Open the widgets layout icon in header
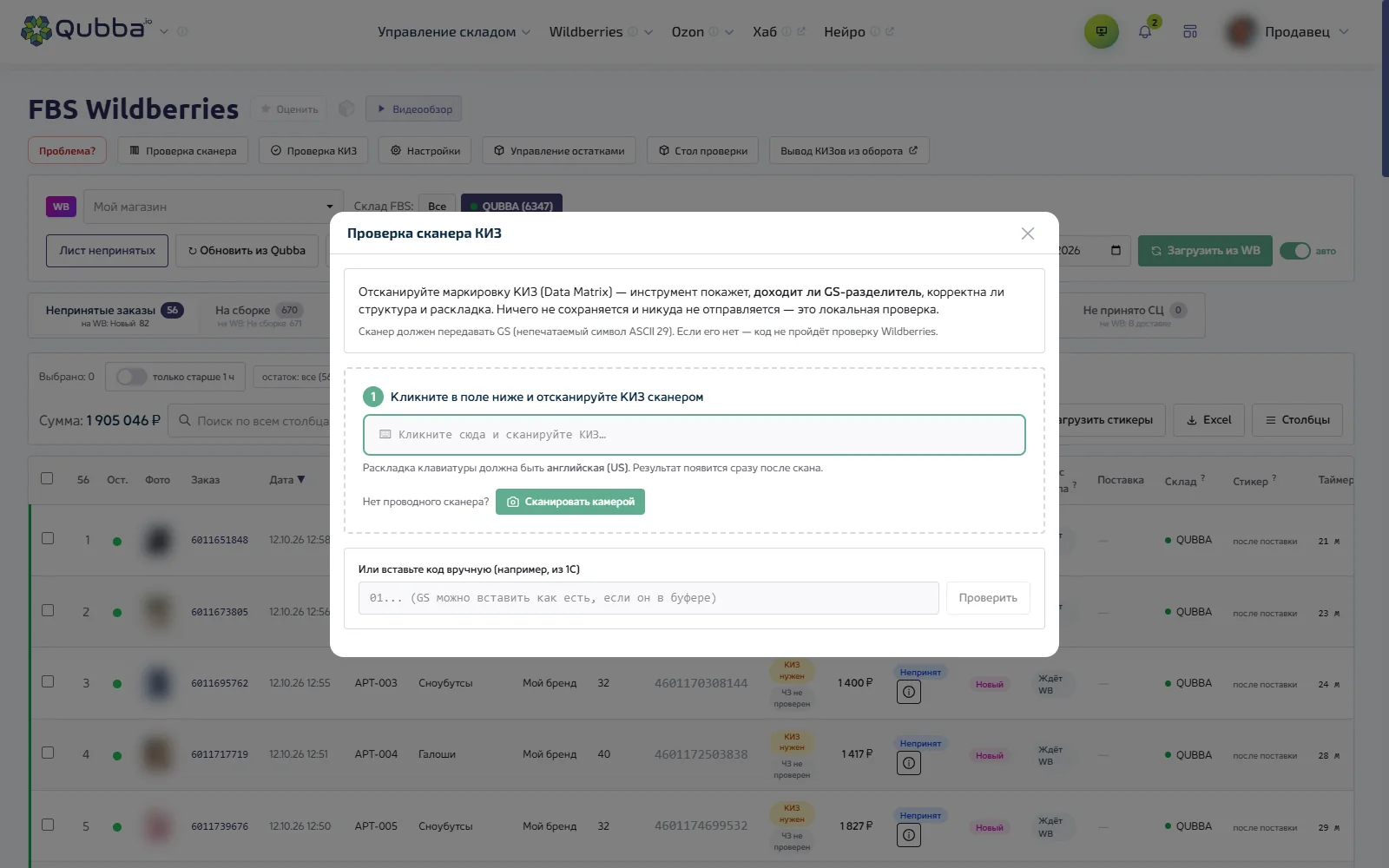The height and width of the screenshot is (868, 1389). [1190, 31]
